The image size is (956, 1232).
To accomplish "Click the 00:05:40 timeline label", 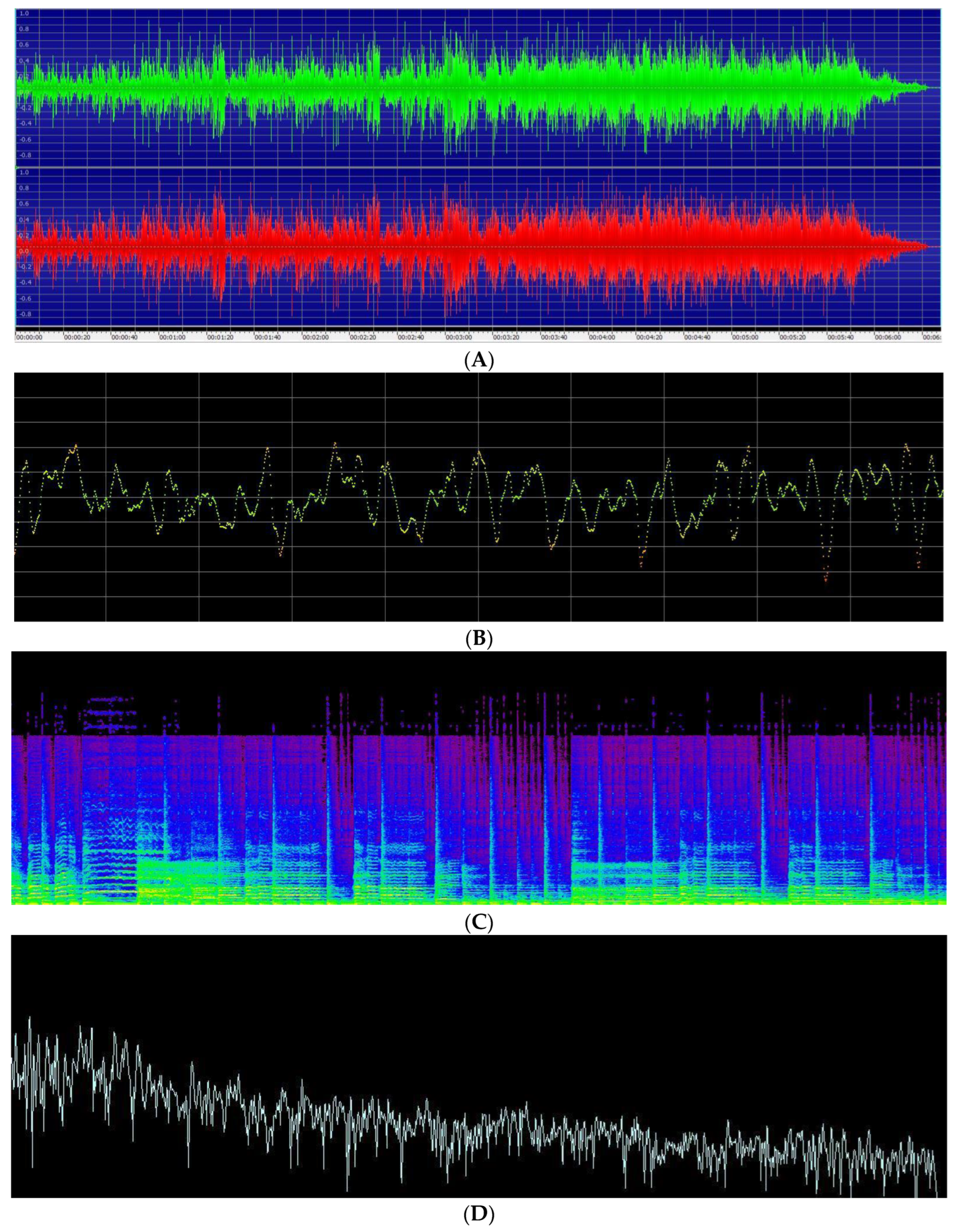I will click(x=840, y=337).
